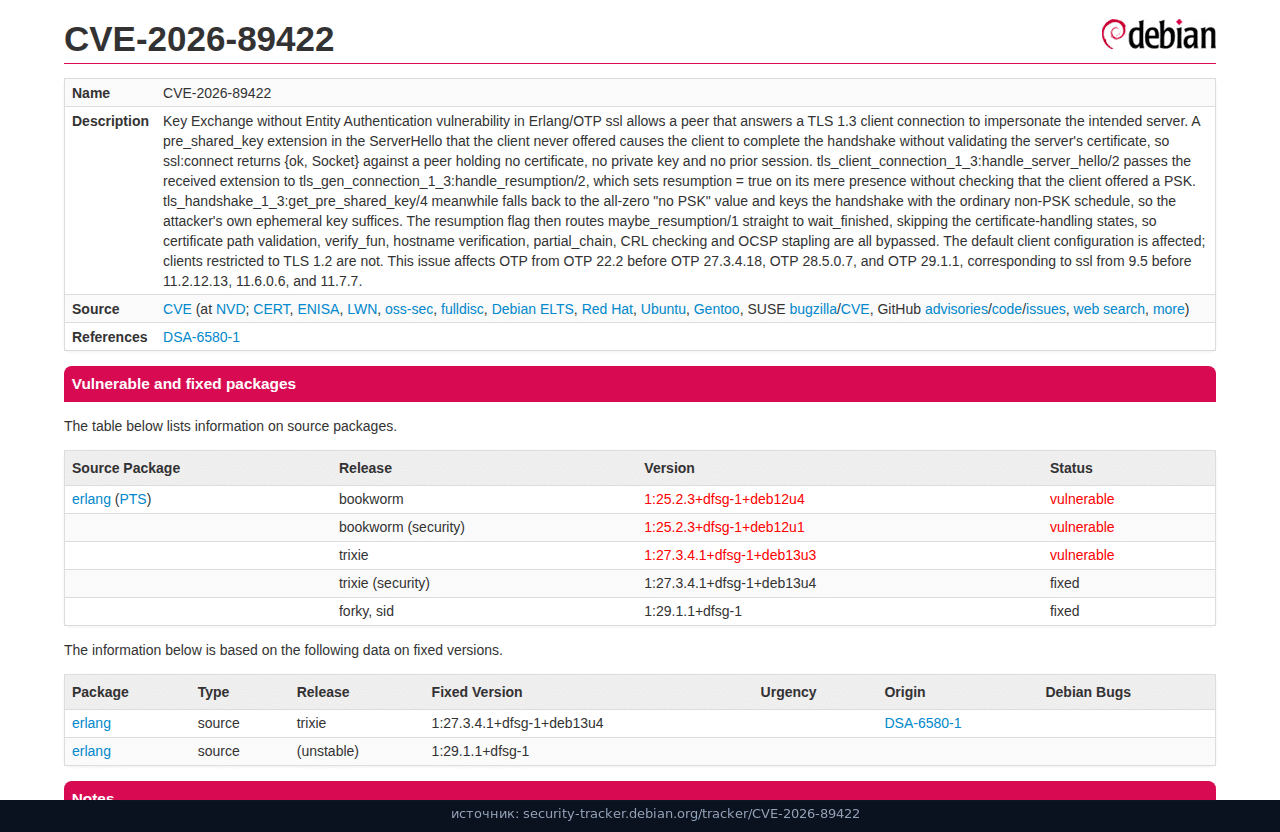
Task: Open the Gentoo link
Action: [x=717, y=309]
